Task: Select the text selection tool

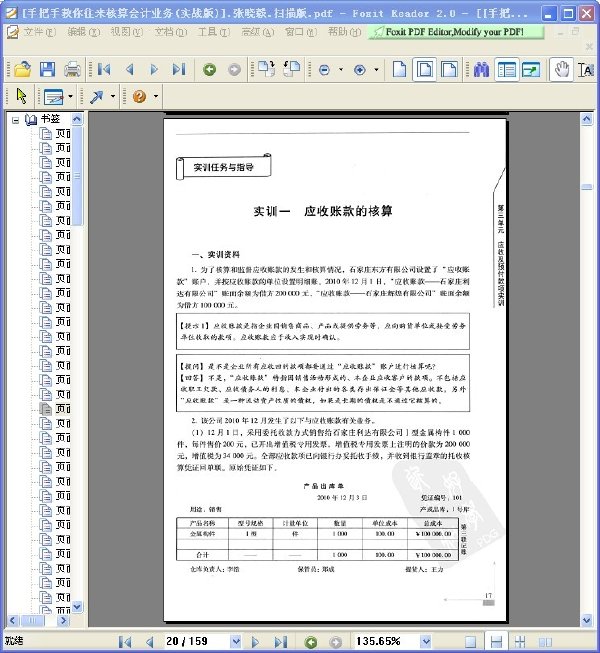Action: tap(586, 69)
